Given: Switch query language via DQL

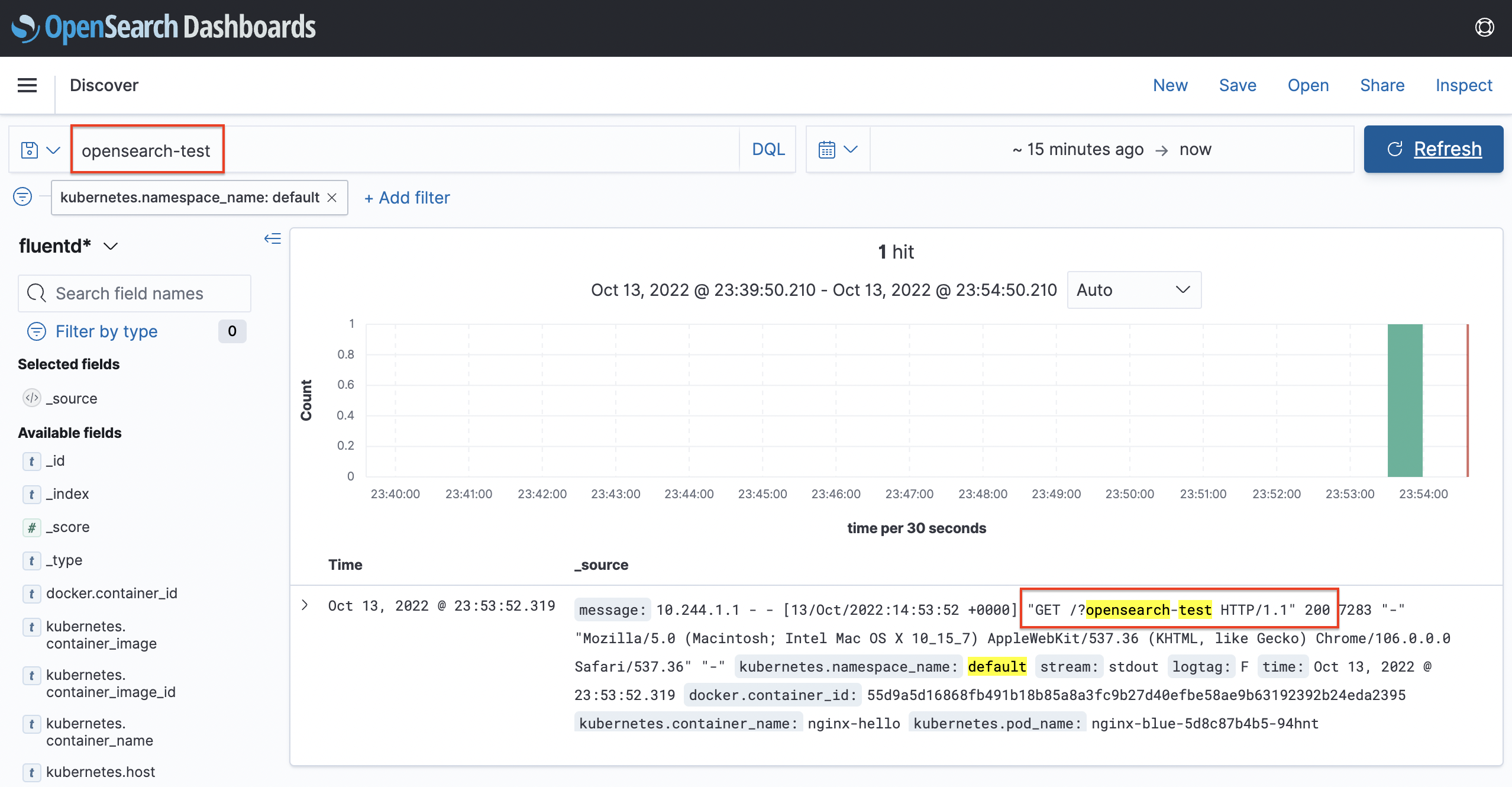Looking at the screenshot, I should tap(768, 149).
